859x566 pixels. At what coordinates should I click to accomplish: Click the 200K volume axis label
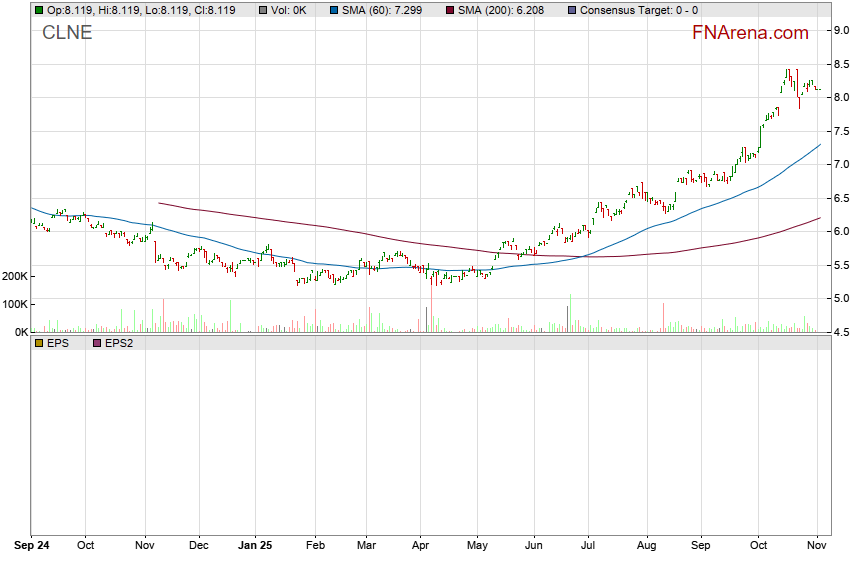pyautogui.click(x=15, y=276)
